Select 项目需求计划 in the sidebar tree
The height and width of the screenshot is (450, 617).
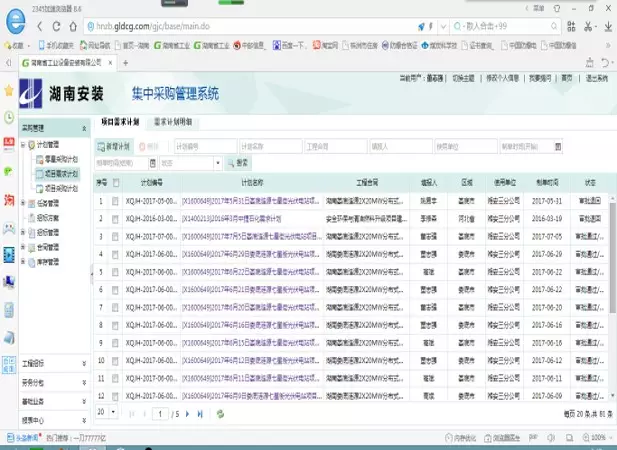click(60, 172)
